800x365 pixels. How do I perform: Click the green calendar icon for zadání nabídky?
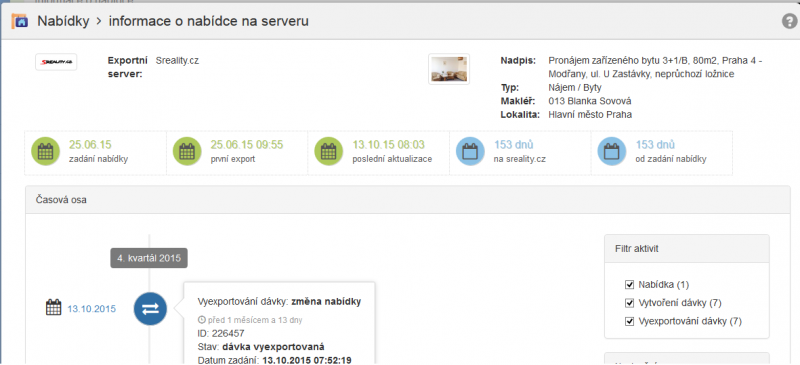[46, 152]
